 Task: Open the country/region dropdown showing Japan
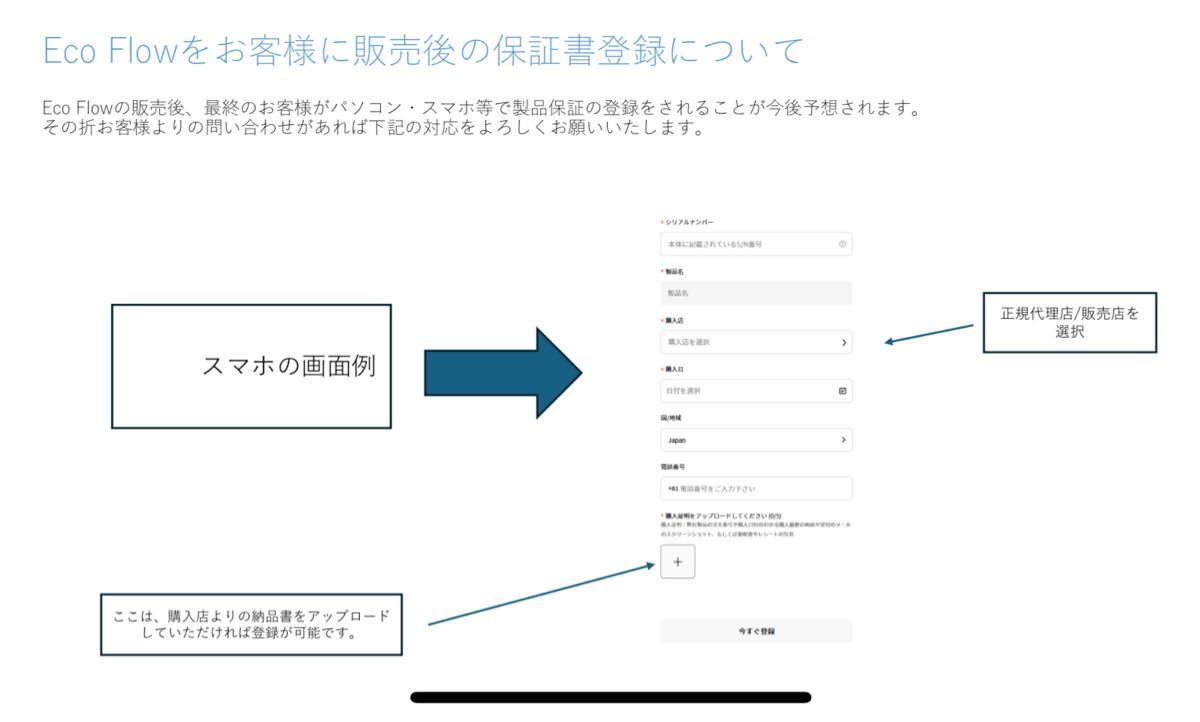[x=756, y=440]
